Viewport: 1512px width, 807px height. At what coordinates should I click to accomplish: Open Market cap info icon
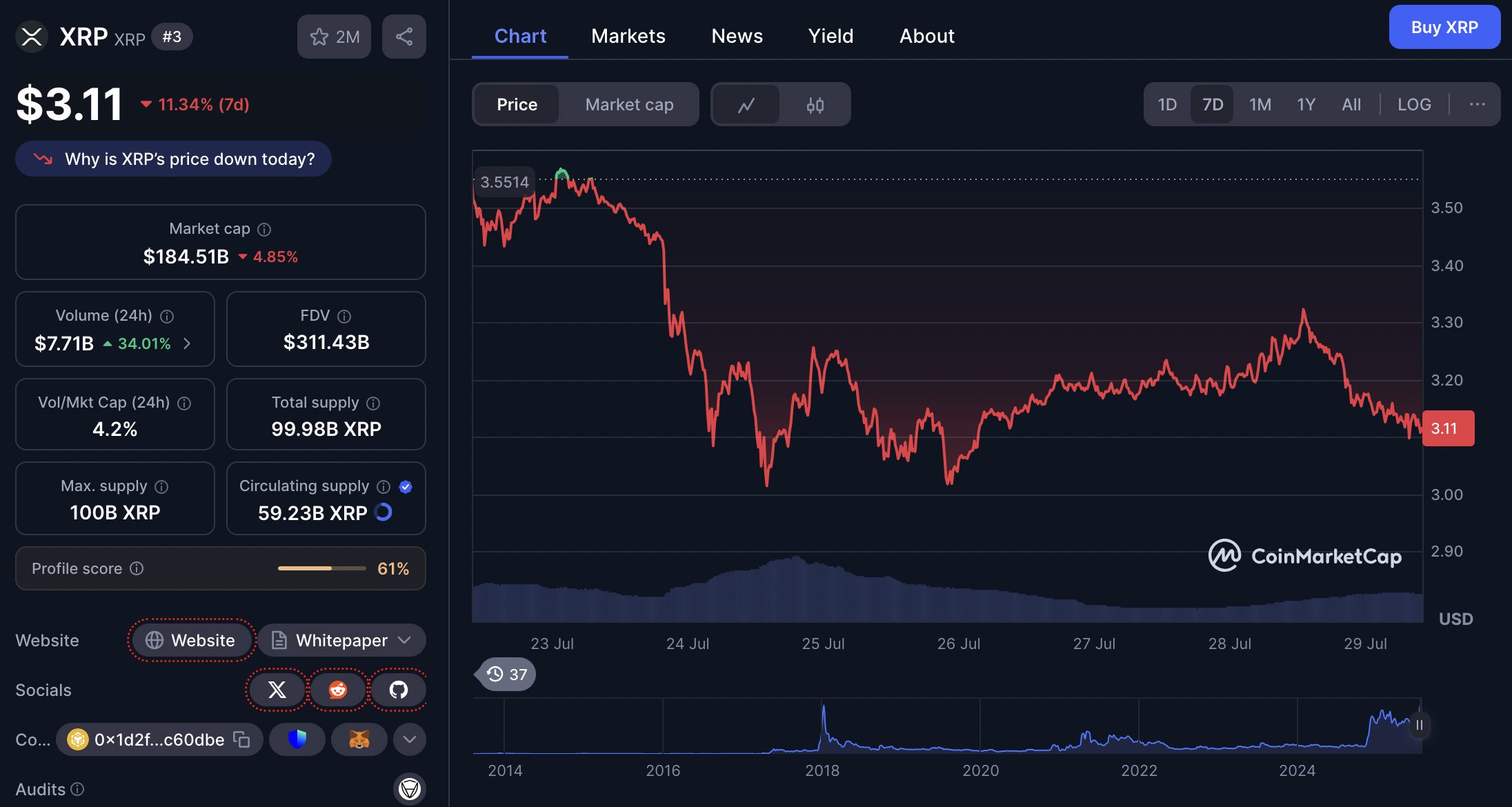[x=264, y=229]
